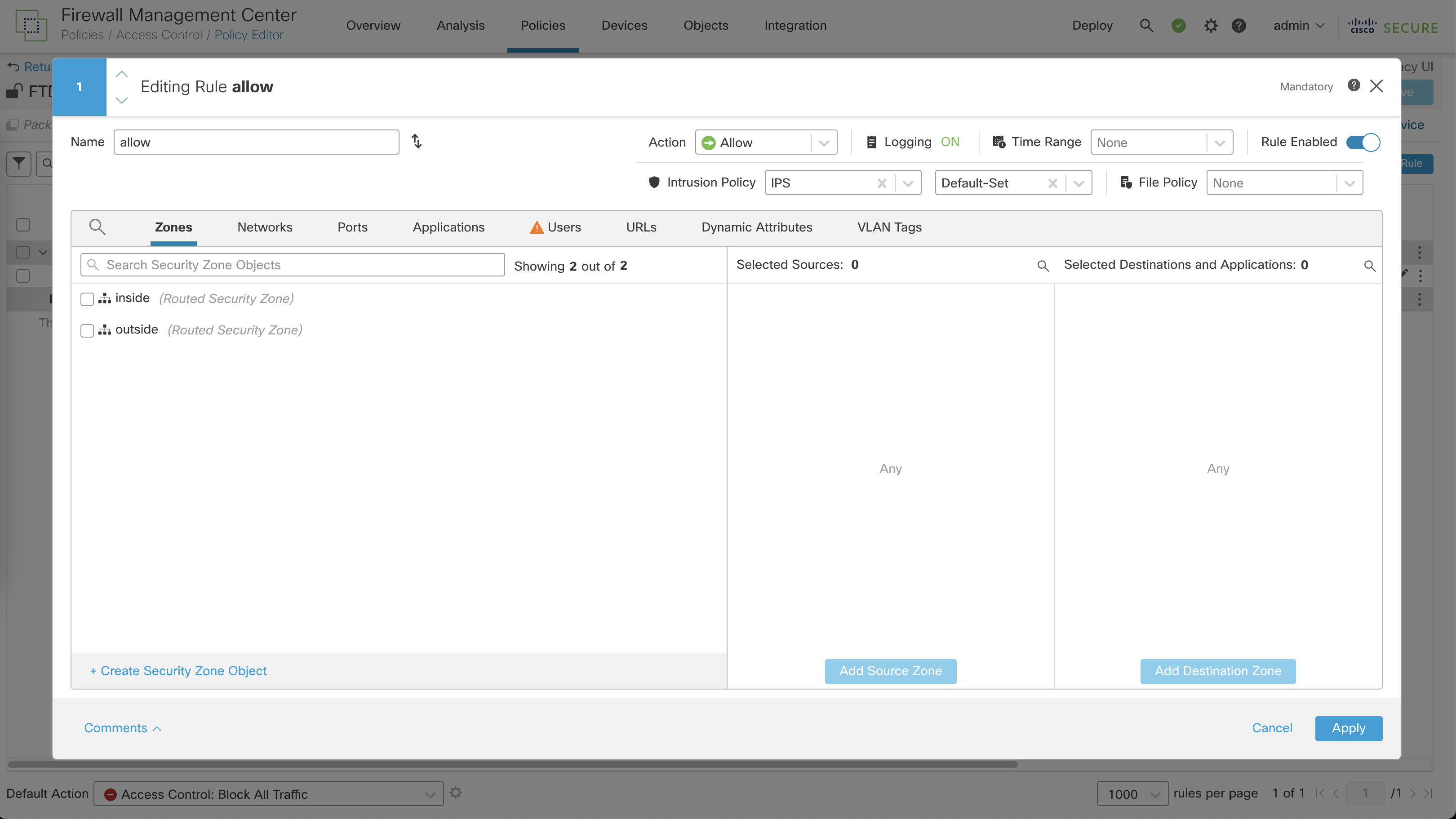Search the Selected Sources list with its magnifier icon
This screenshot has height=819, width=1456.
[1043, 266]
